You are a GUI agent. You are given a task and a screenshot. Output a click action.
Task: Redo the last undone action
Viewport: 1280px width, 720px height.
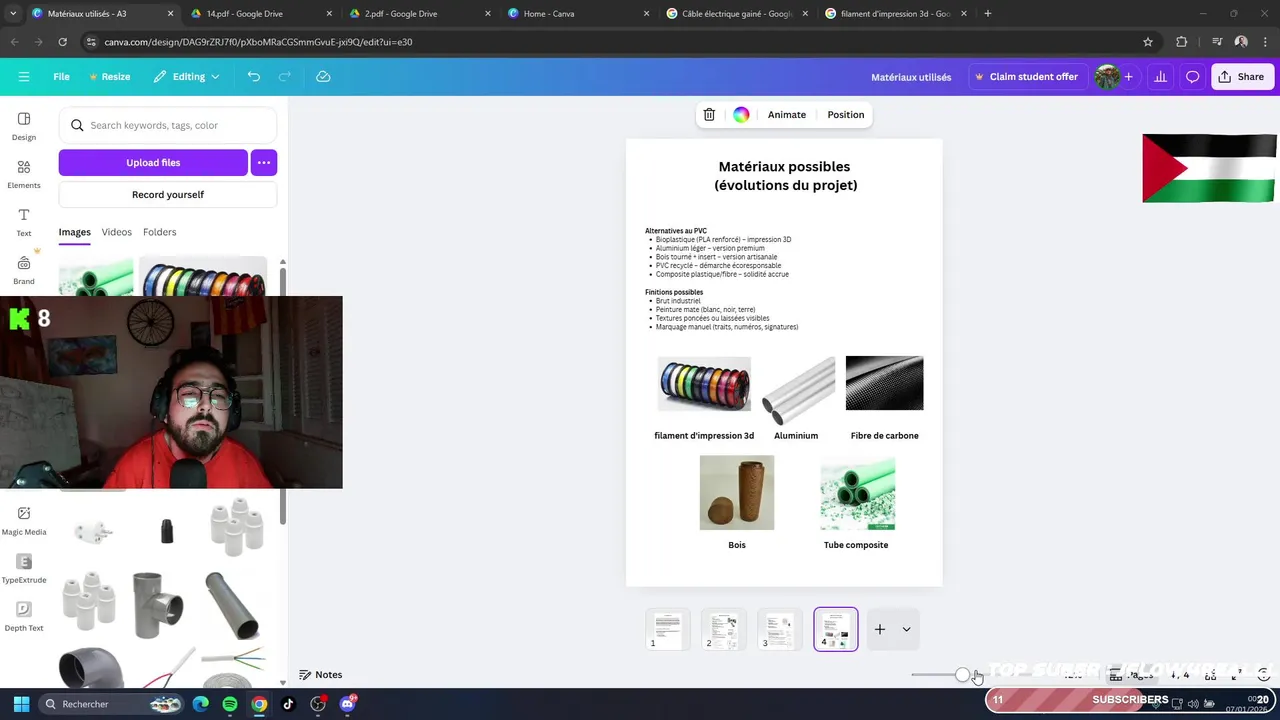click(285, 77)
